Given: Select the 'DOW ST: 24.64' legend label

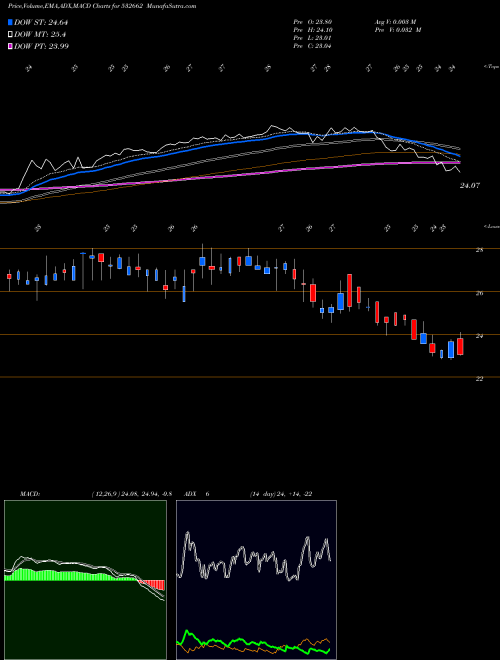Looking at the screenshot, I should click(x=41, y=22).
